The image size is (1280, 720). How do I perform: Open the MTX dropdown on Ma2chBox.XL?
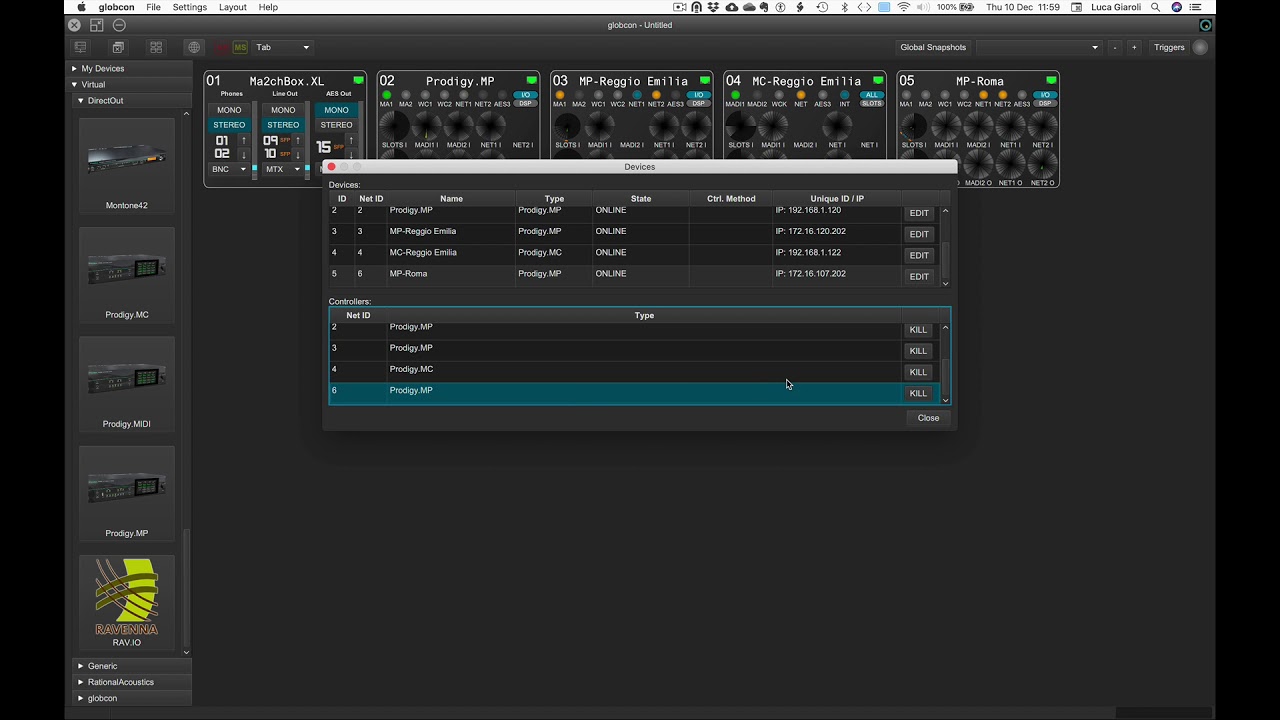click(x=283, y=169)
